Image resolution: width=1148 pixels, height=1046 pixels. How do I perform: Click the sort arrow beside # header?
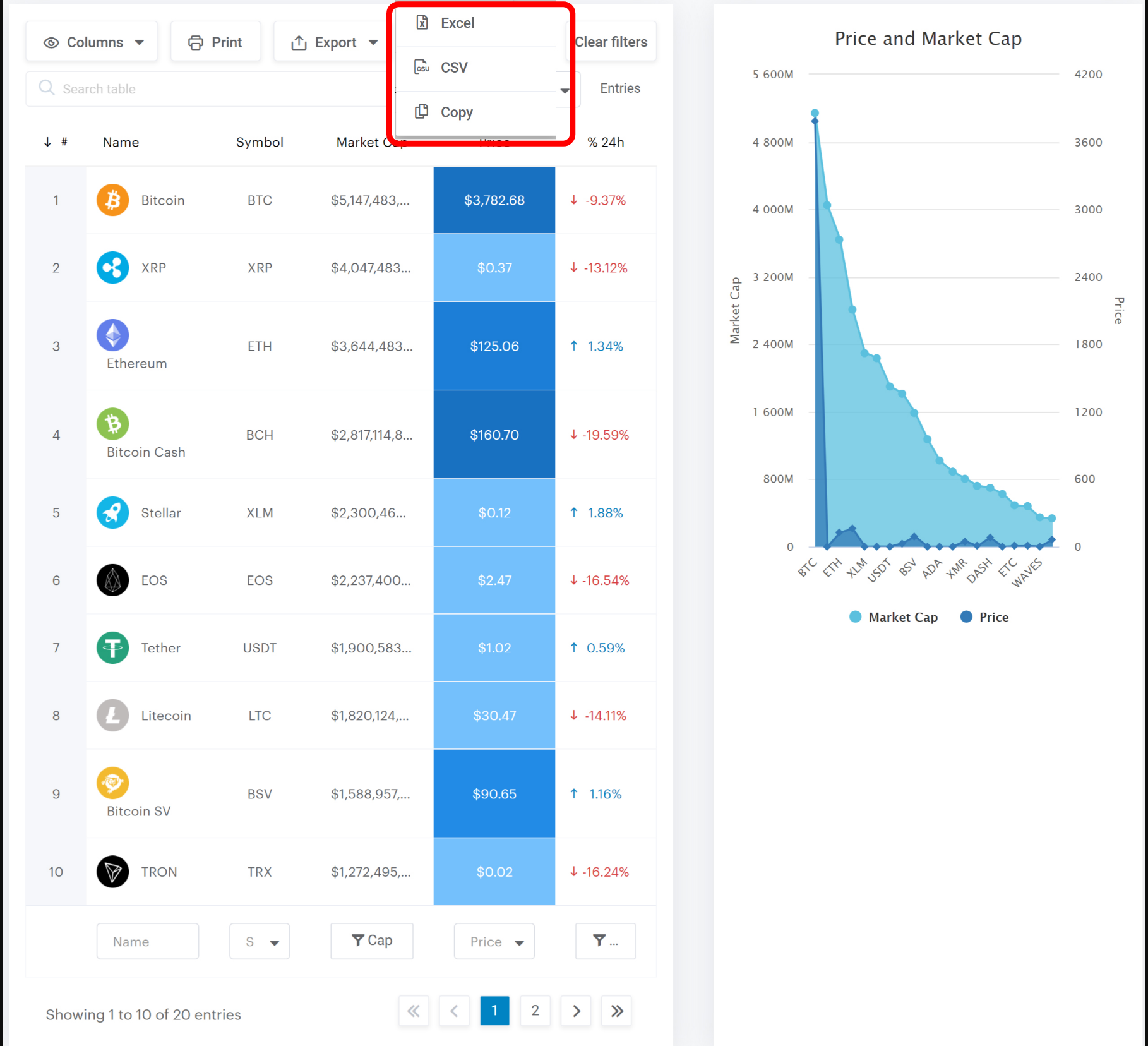coord(47,142)
